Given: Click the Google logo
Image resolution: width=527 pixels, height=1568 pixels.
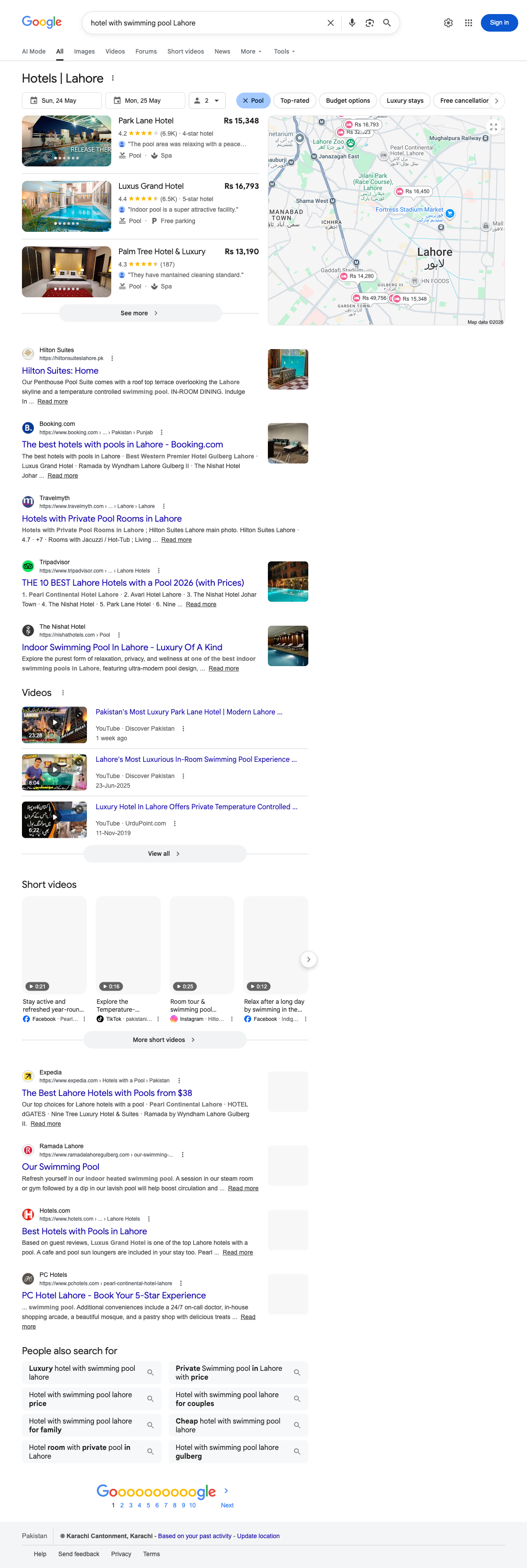Looking at the screenshot, I should pyautogui.click(x=42, y=22).
